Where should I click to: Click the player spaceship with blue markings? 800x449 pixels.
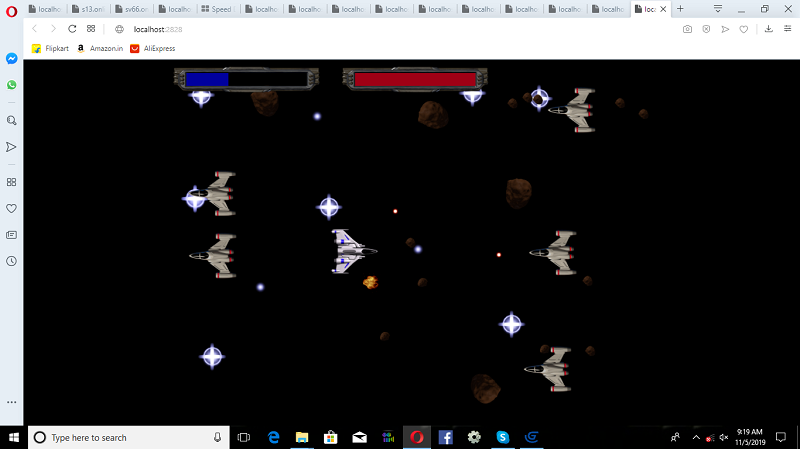[x=354, y=251]
